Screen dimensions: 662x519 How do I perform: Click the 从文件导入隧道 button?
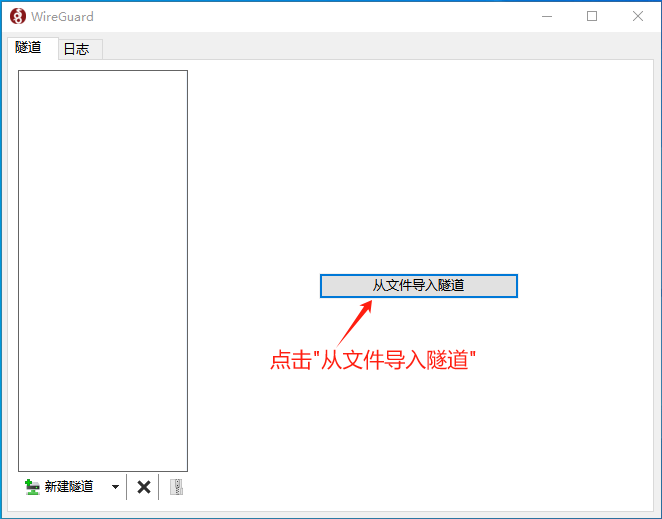click(418, 286)
